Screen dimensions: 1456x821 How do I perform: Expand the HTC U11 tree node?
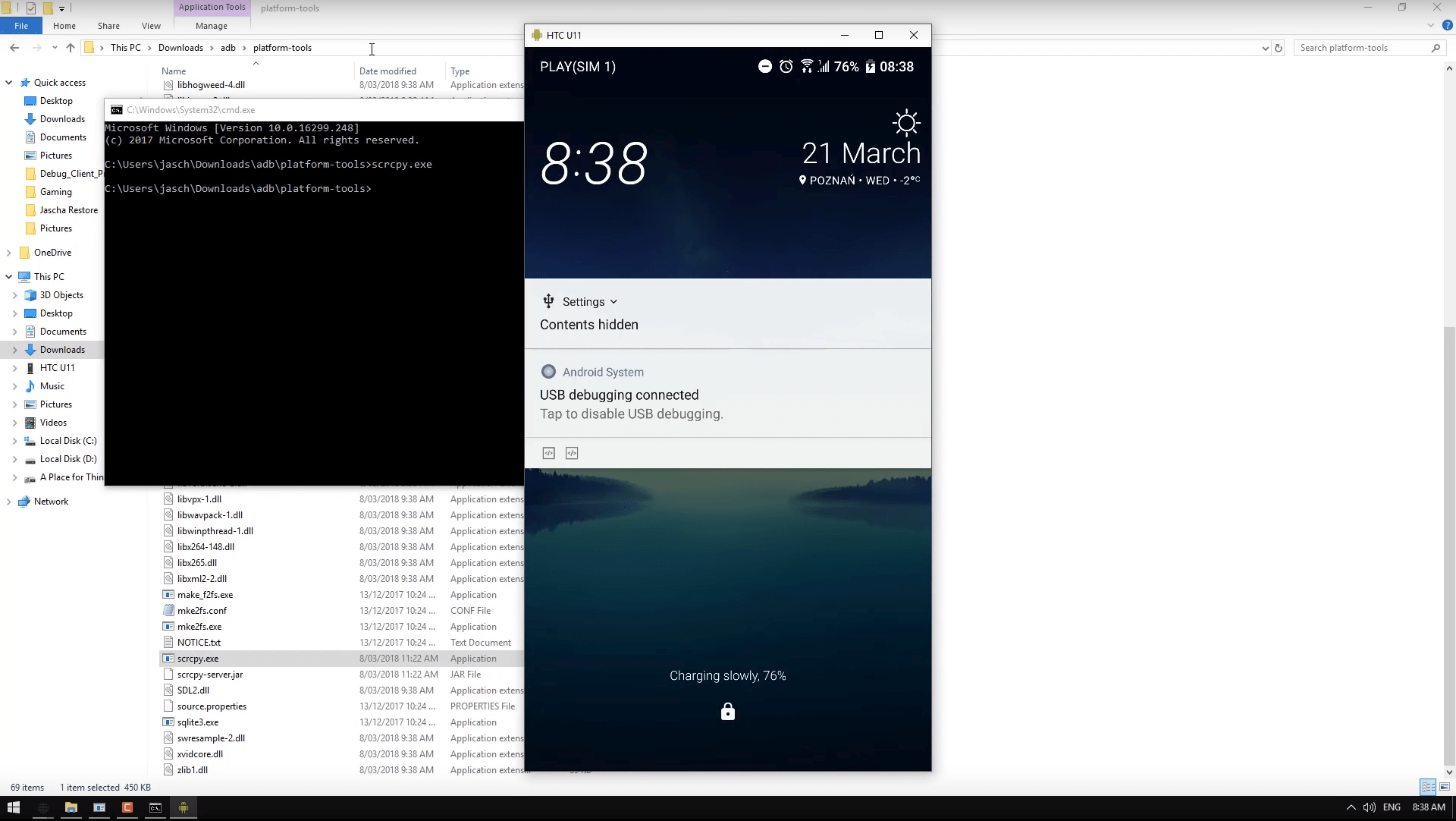pyautogui.click(x=14, y=368)
